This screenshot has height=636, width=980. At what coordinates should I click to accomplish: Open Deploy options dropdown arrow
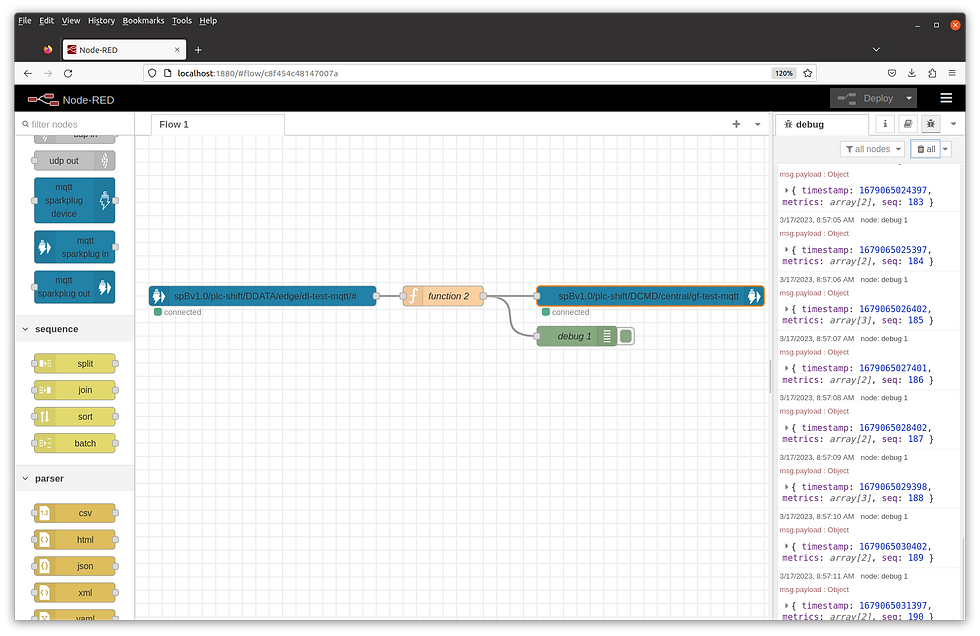tap(909, 98)
